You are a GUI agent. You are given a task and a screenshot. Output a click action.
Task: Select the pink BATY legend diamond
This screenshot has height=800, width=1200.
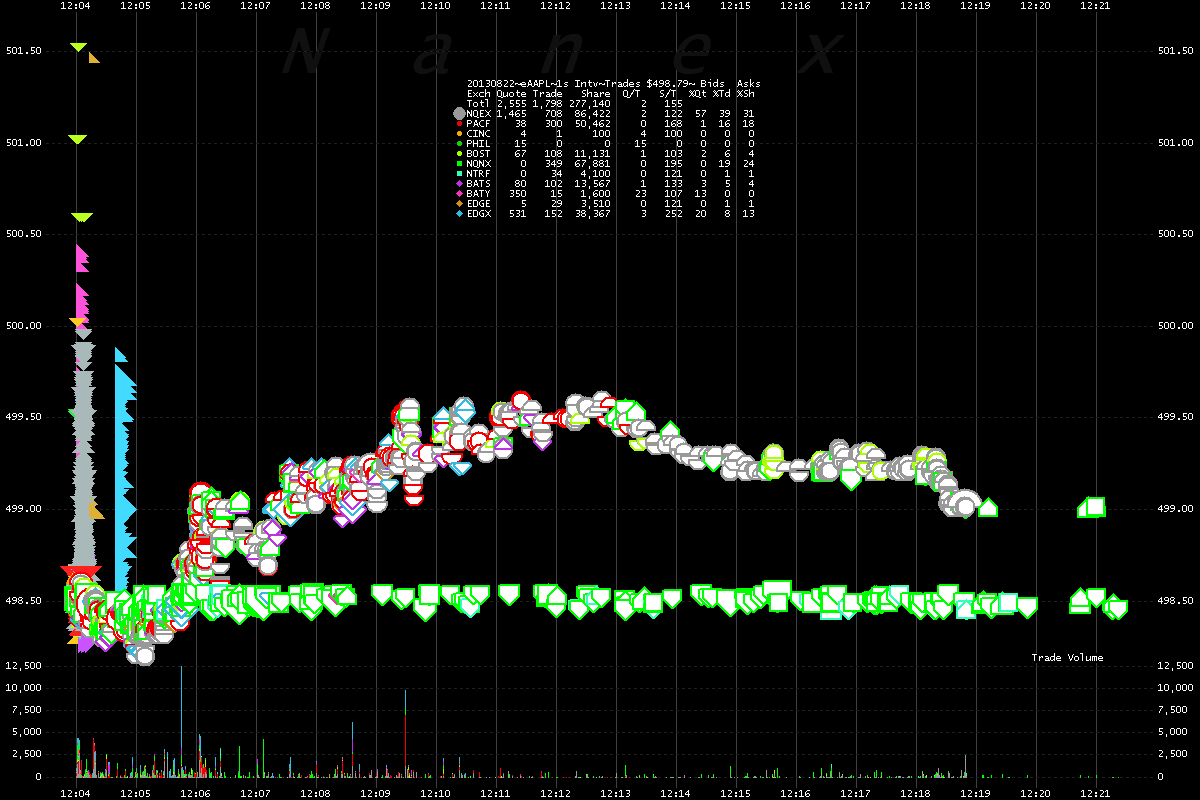pos(459,193)
